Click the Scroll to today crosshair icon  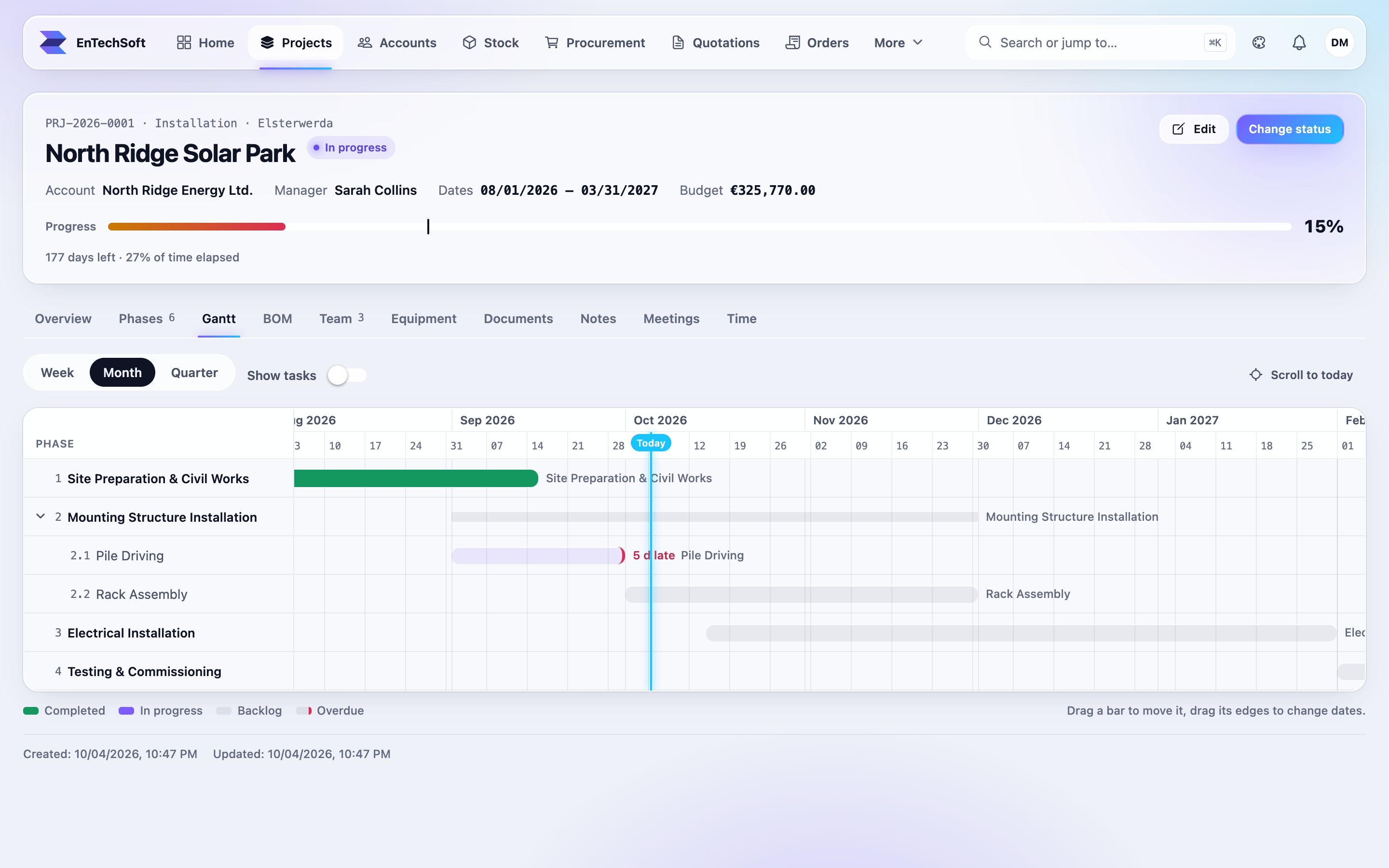click(x=1256, y=374)
